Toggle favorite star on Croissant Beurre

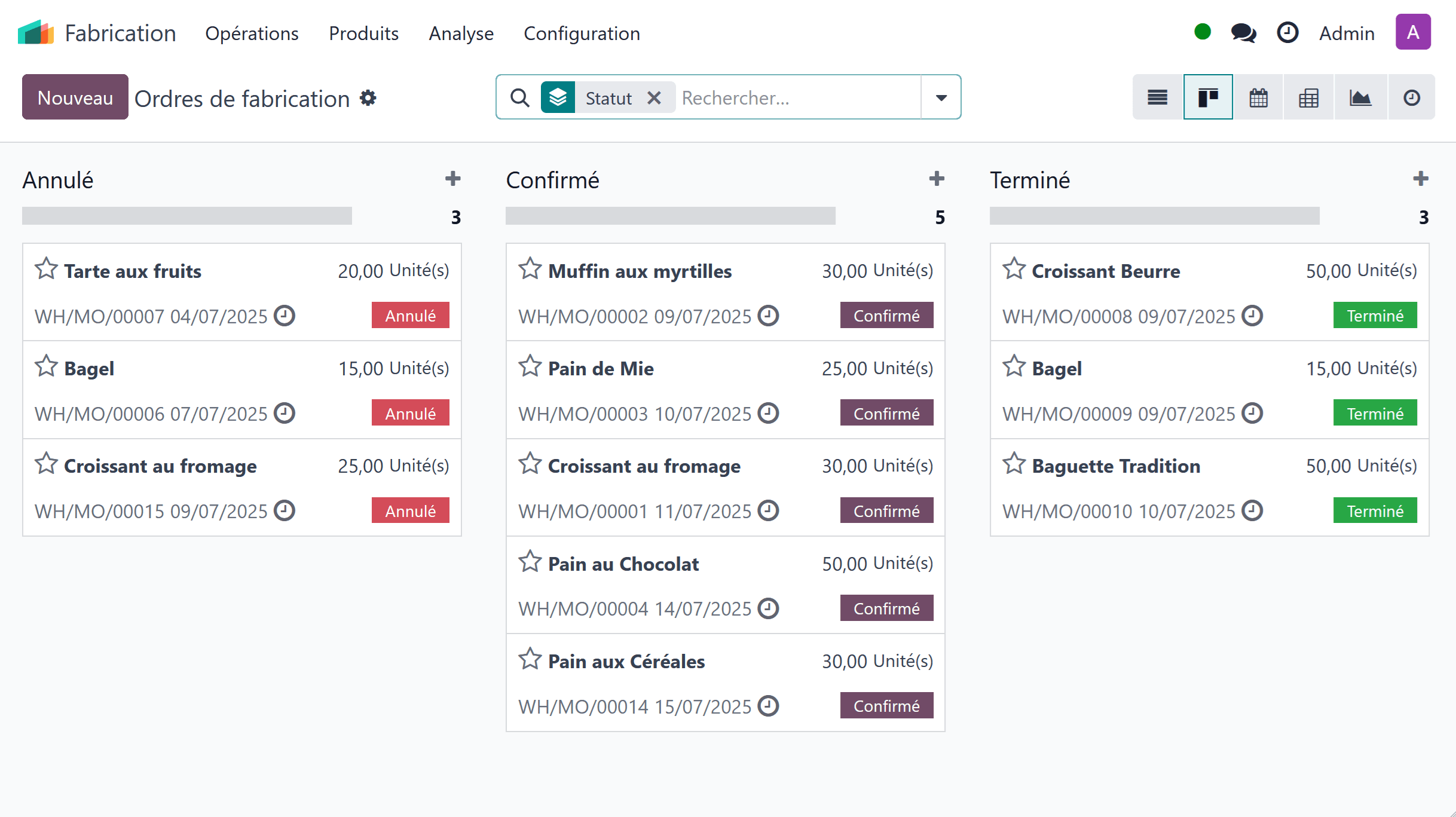coord(1014,270)
